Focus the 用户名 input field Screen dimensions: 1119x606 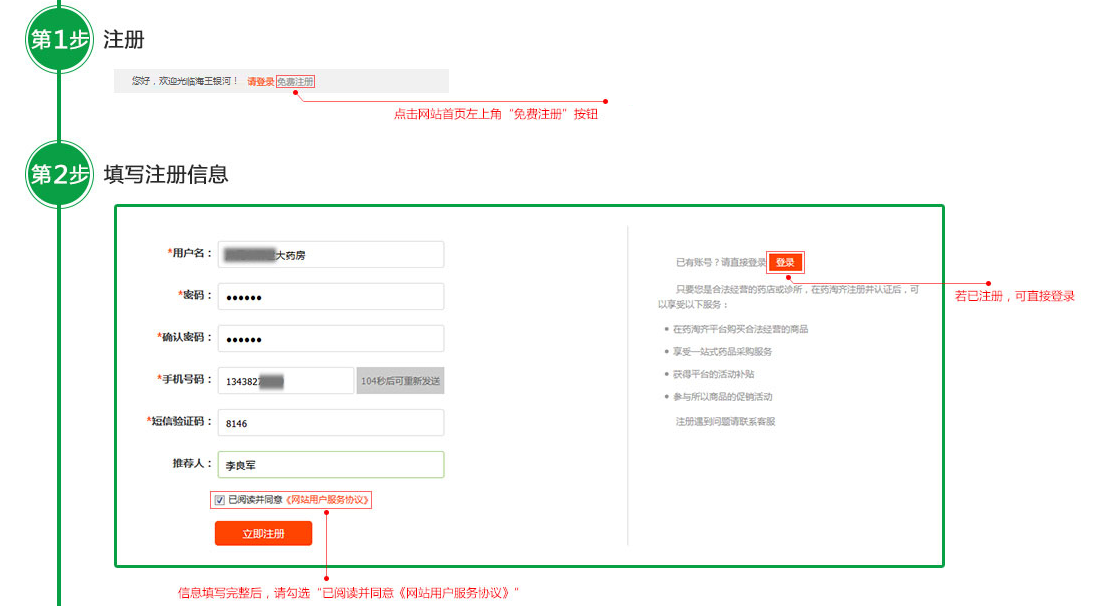[330, 255]
